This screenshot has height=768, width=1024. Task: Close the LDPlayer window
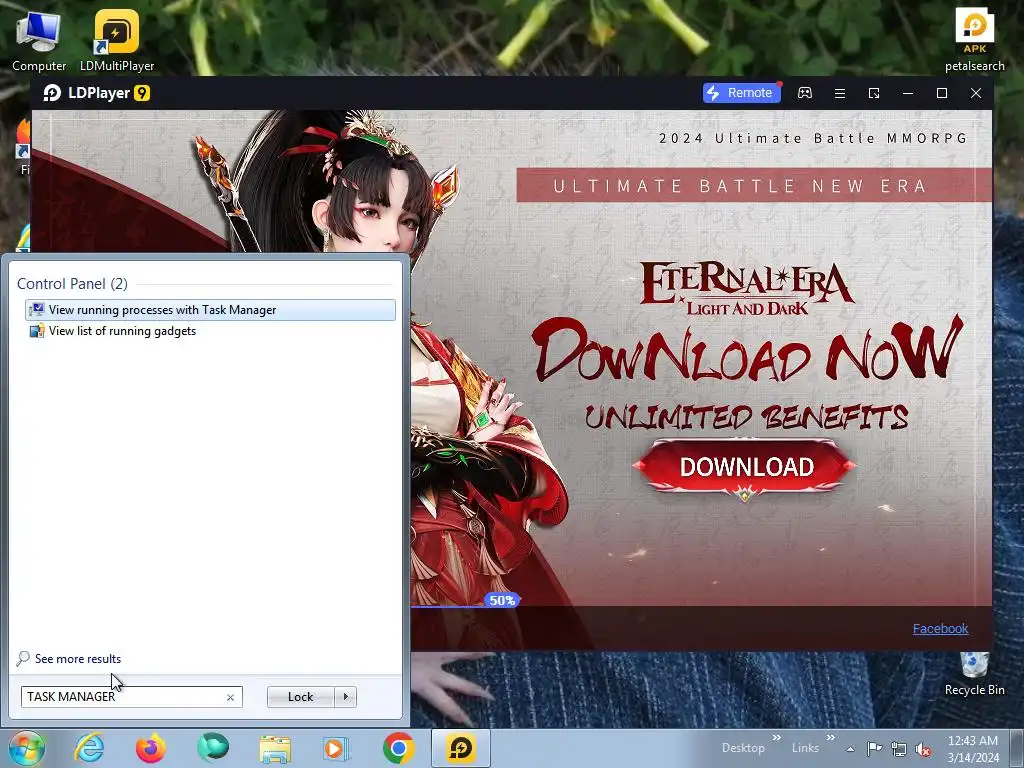coord(976,93)
